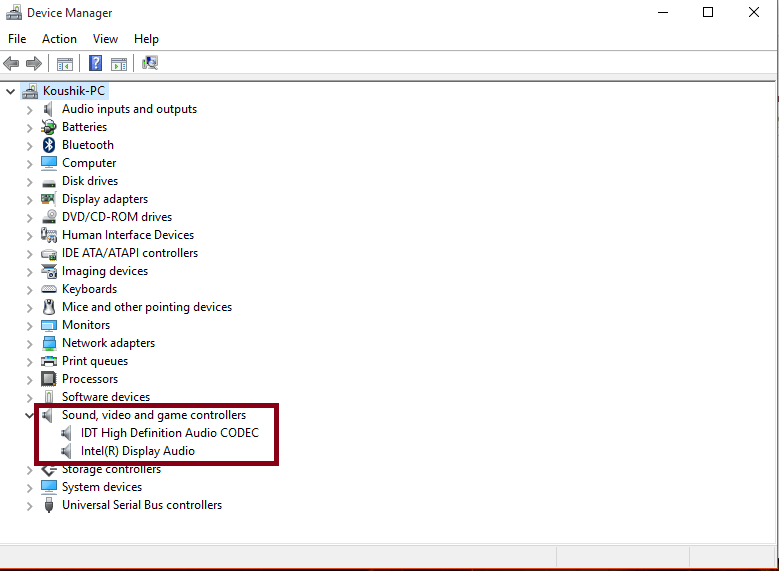
Task: Select the Print queues label
Action: click(95, 361)
